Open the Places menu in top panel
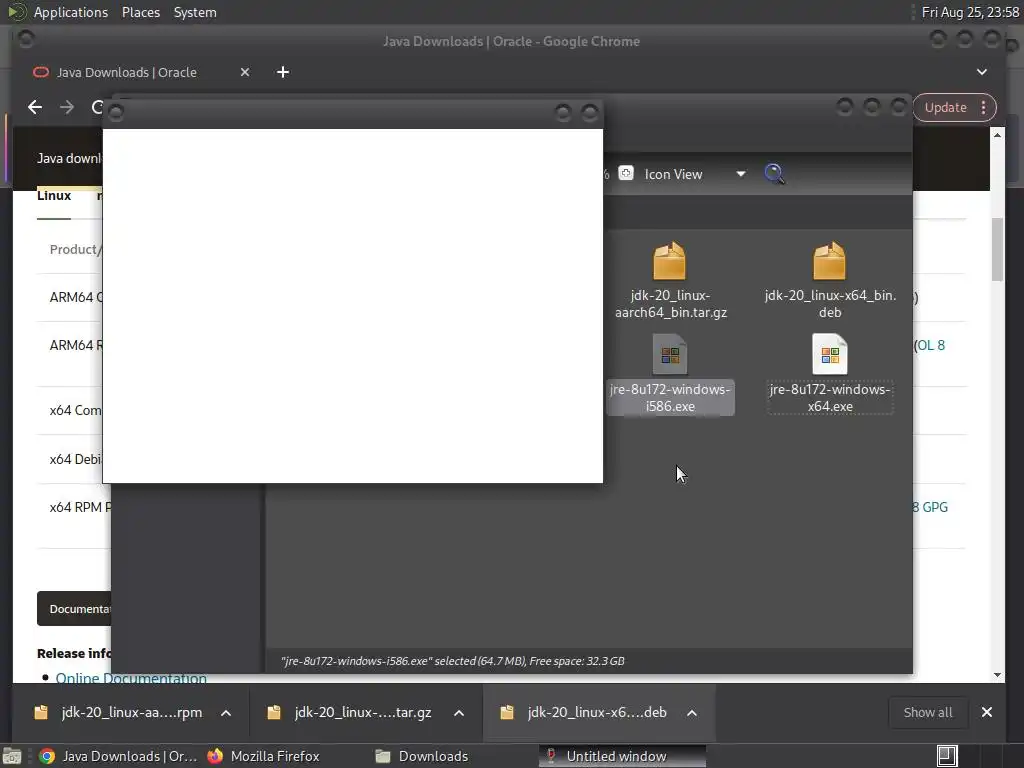The width and height of the screenshot is (1024, 768). coord(140,12)
